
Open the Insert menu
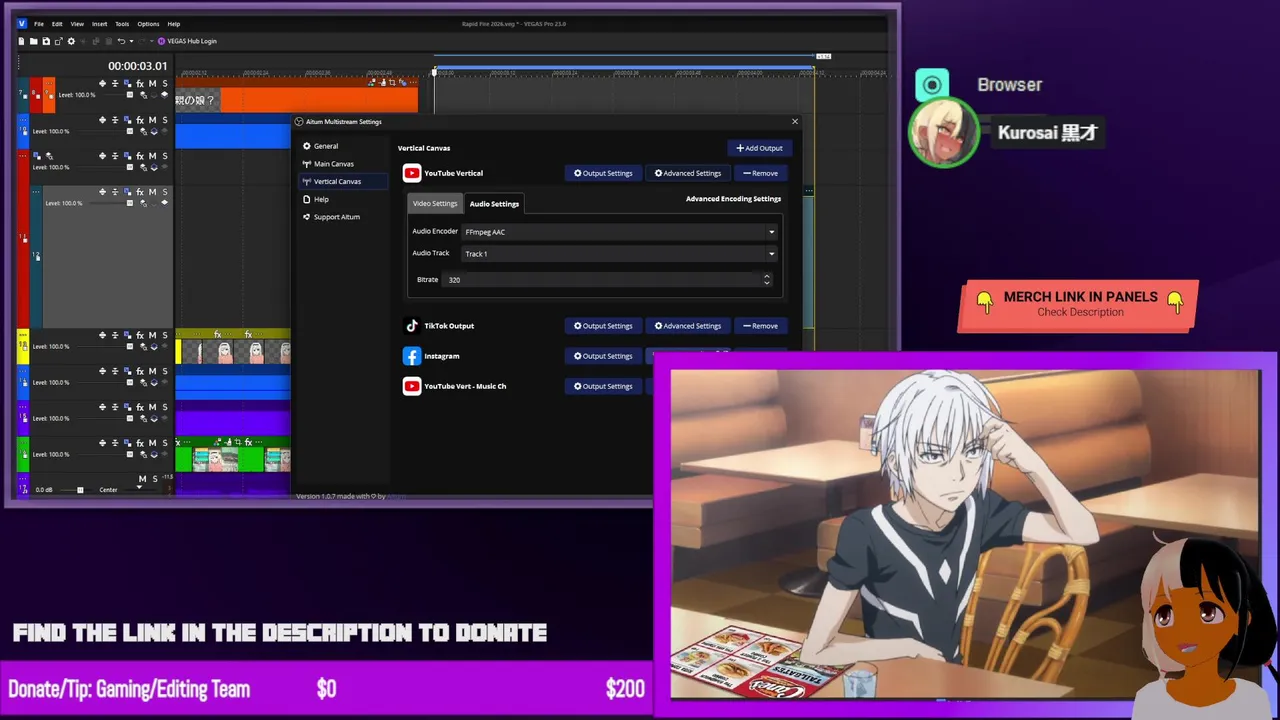coord(100,23)
